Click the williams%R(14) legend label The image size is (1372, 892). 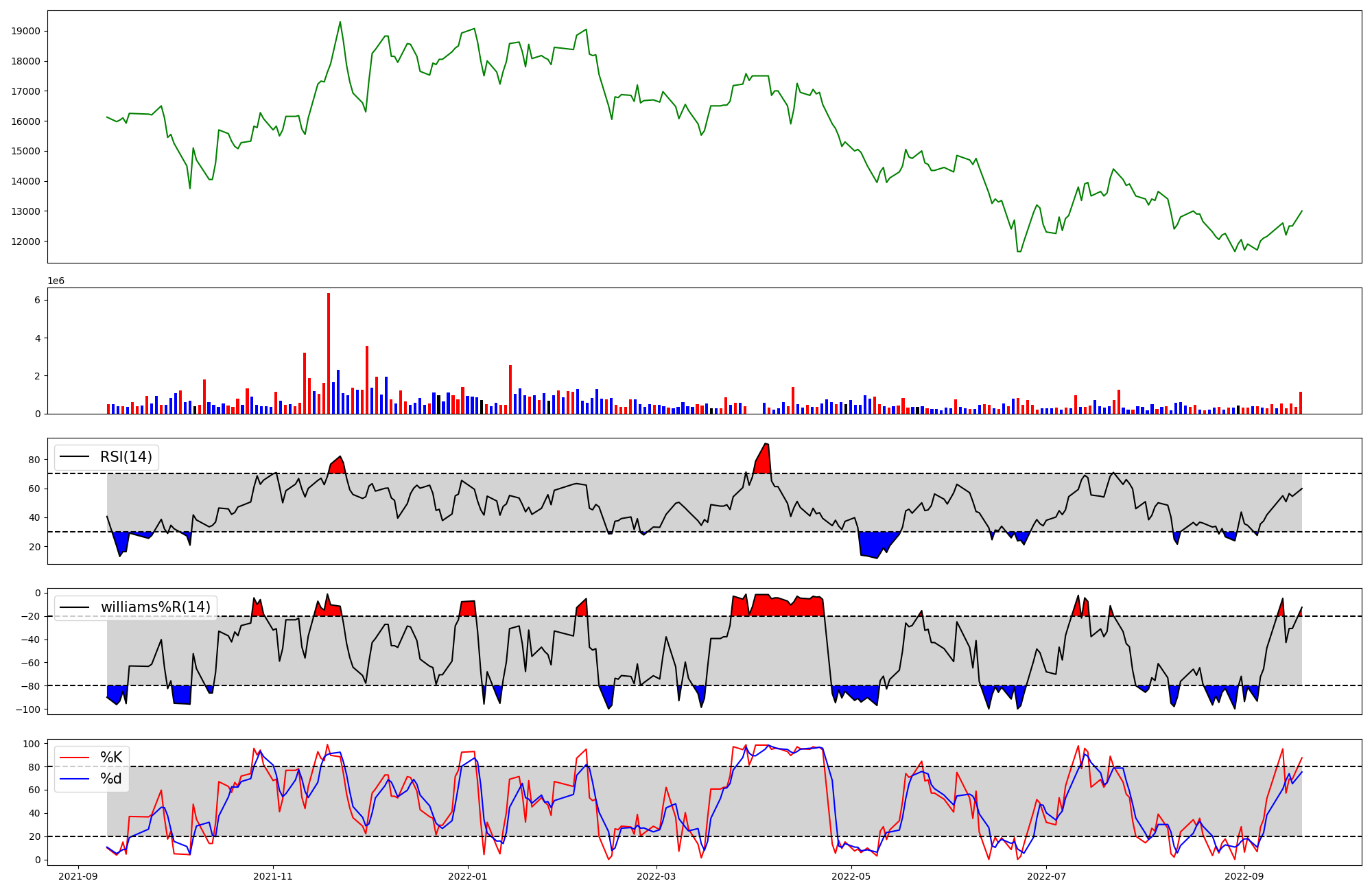155,607
